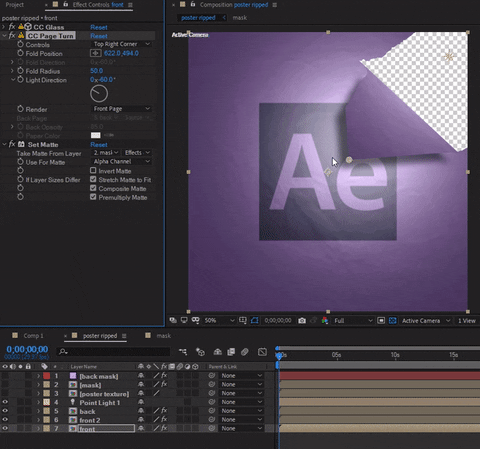Click the stopwatch beside Fold Position
Viewport: 480px width, 449px height.
pos(20,53)
